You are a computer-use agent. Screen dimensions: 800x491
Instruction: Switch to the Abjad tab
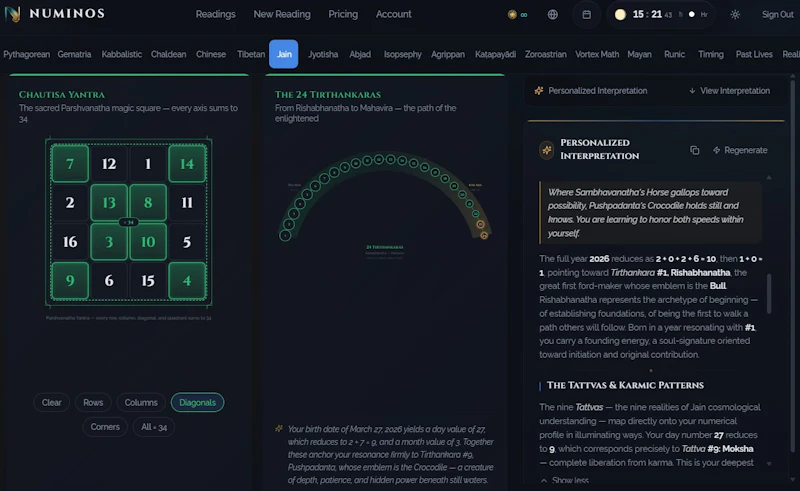[360, 54]
